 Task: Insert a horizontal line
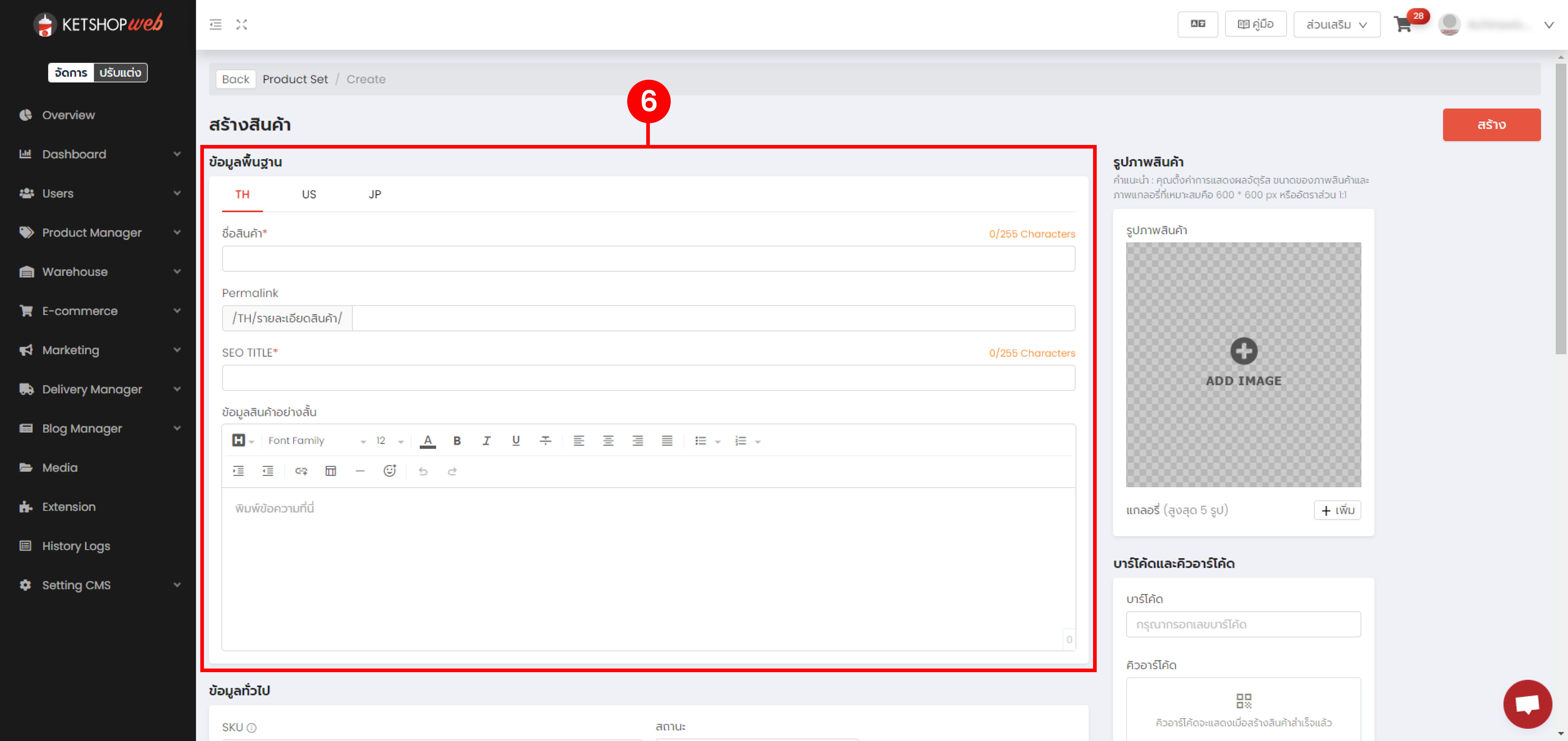click(x=360, y=471)
